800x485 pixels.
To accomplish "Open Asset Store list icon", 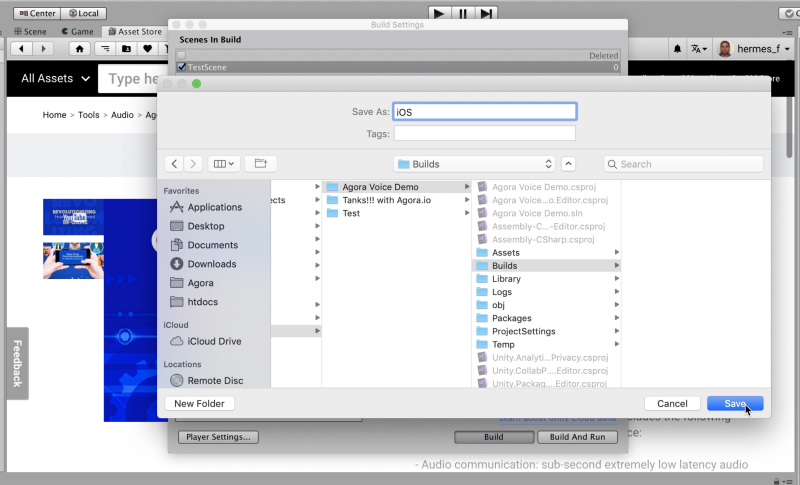I will [105, 49].
